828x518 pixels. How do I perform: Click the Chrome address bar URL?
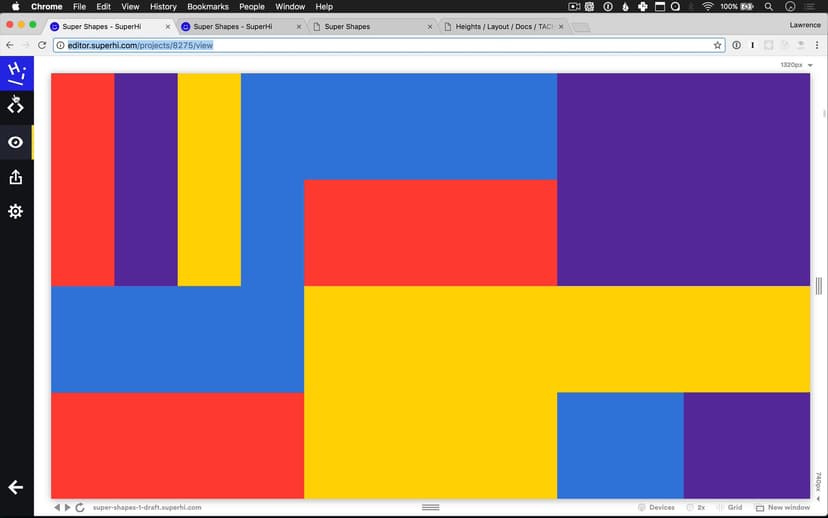(x=140, y=45)
